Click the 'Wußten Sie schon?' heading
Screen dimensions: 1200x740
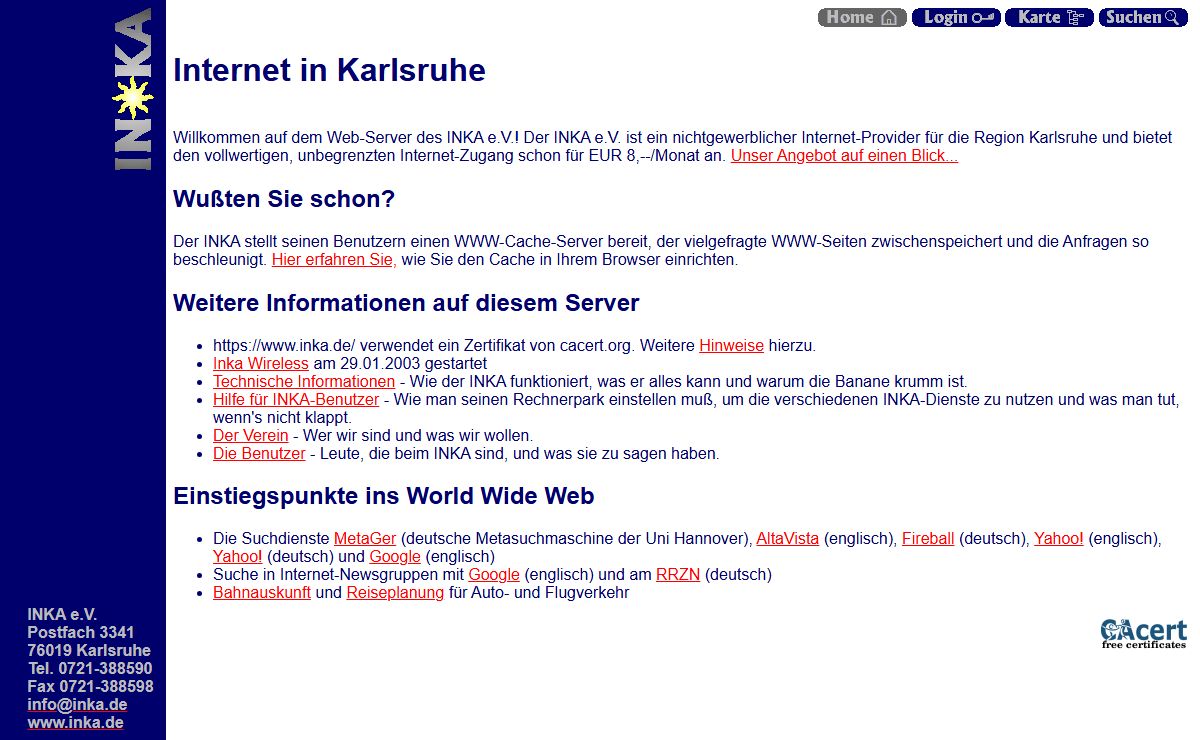284,199
